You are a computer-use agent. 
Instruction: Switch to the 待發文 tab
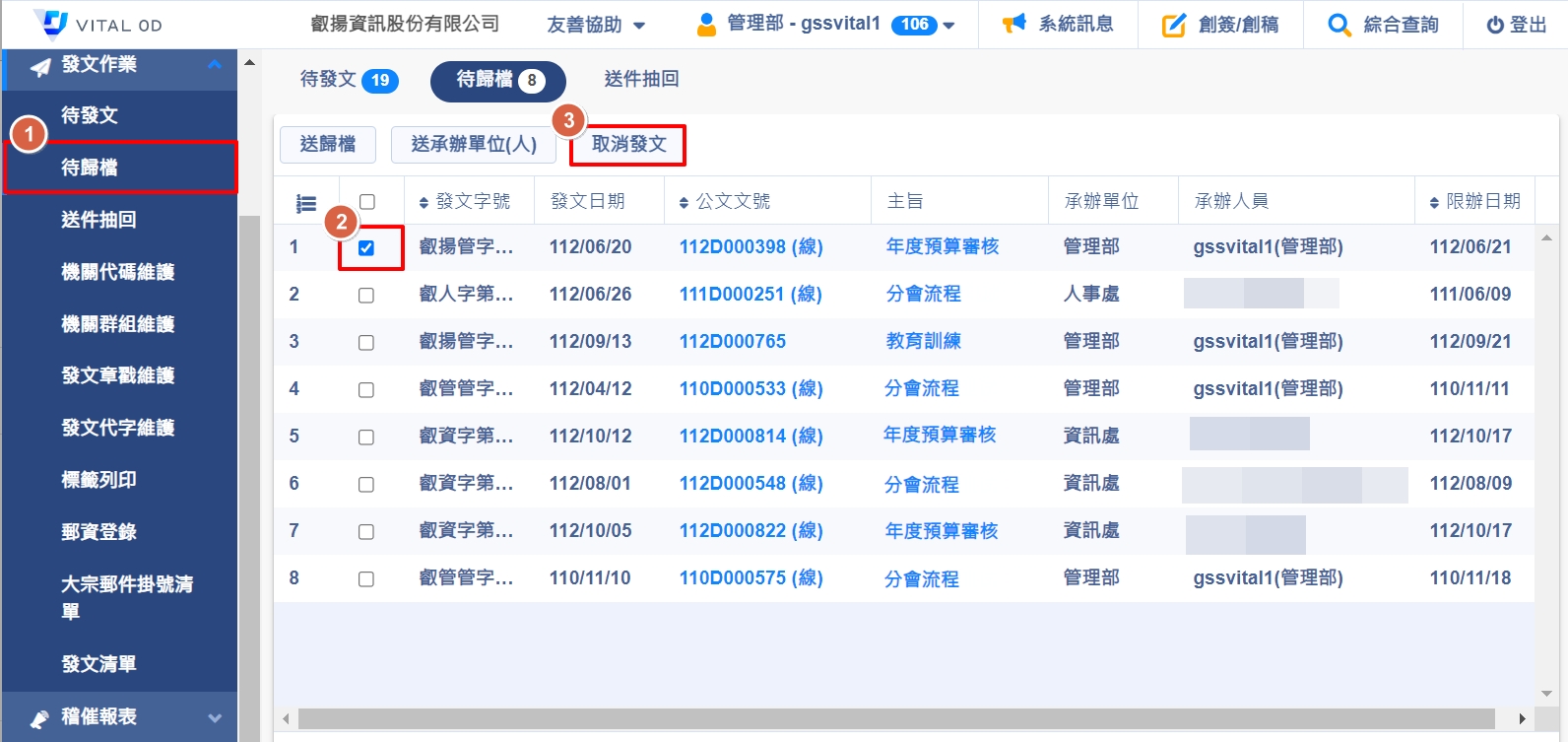click(x=349, y=80)
